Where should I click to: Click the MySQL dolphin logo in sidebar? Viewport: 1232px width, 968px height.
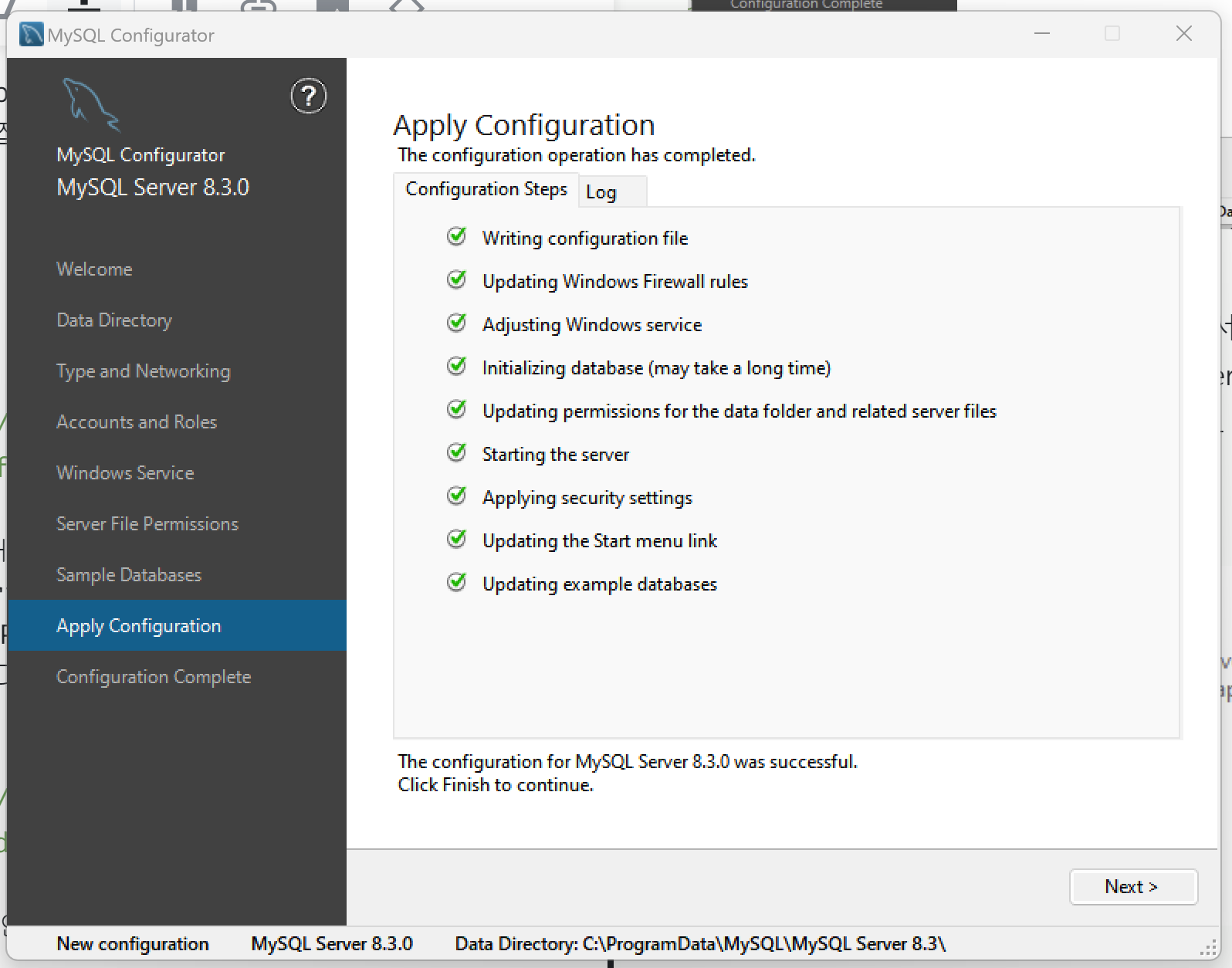91,105
